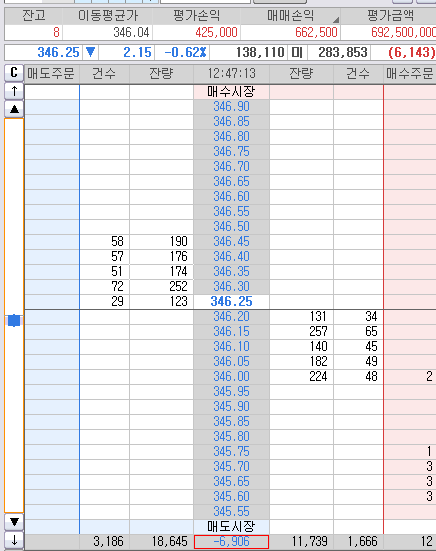Click bid quantity 257 at 346.15
This screenshot has width=436, height=551.
pyautogui.click(x=301, y=331)
